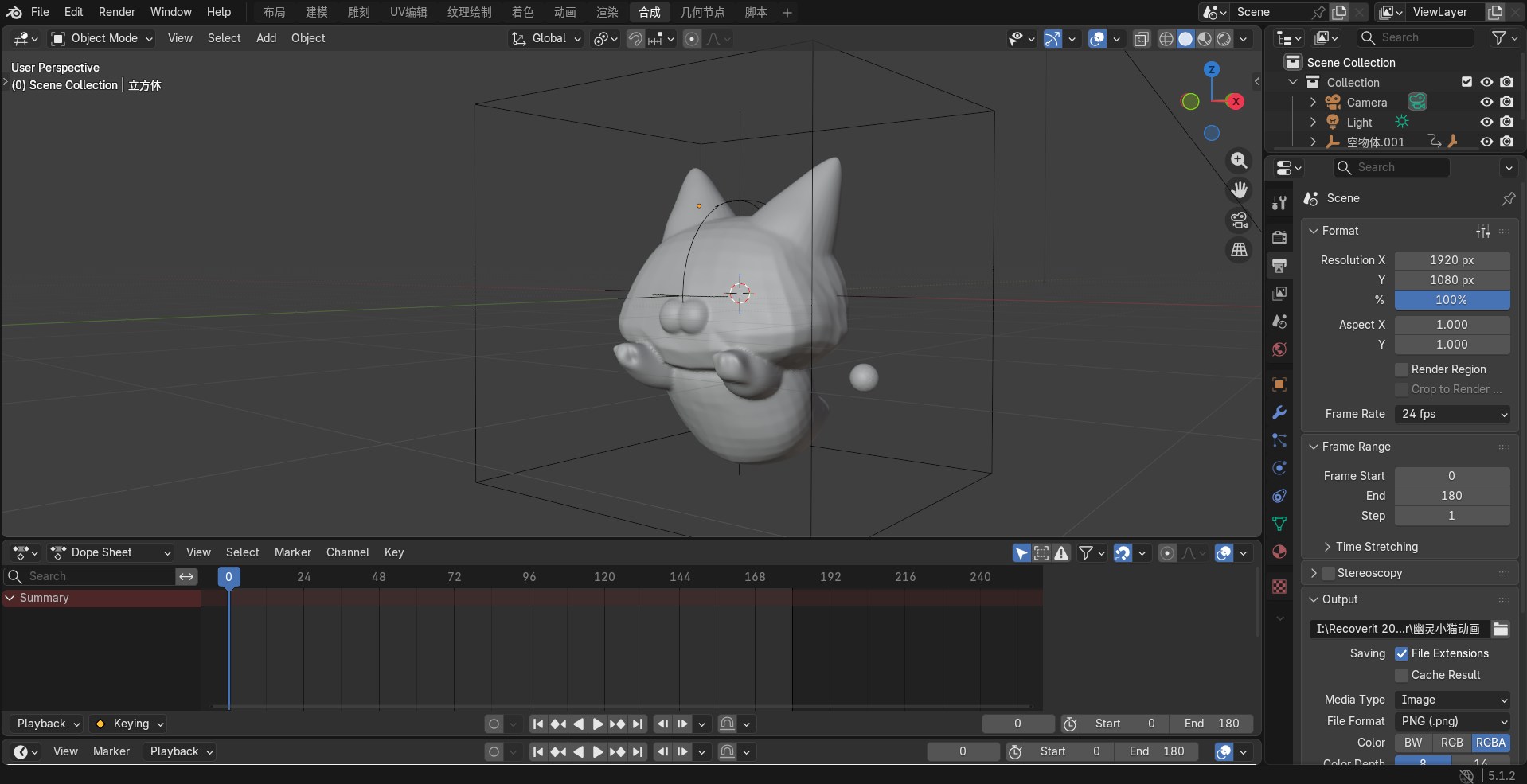
Task: Hide 空物体.001 in viewport
Action: tap(1486, 142)
